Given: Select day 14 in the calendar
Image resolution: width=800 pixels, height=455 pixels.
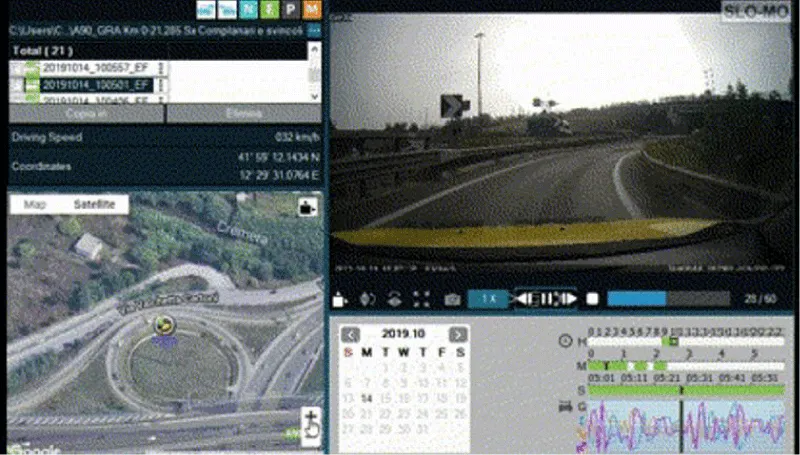Looking at the screenshot, I should click(367, 398).
